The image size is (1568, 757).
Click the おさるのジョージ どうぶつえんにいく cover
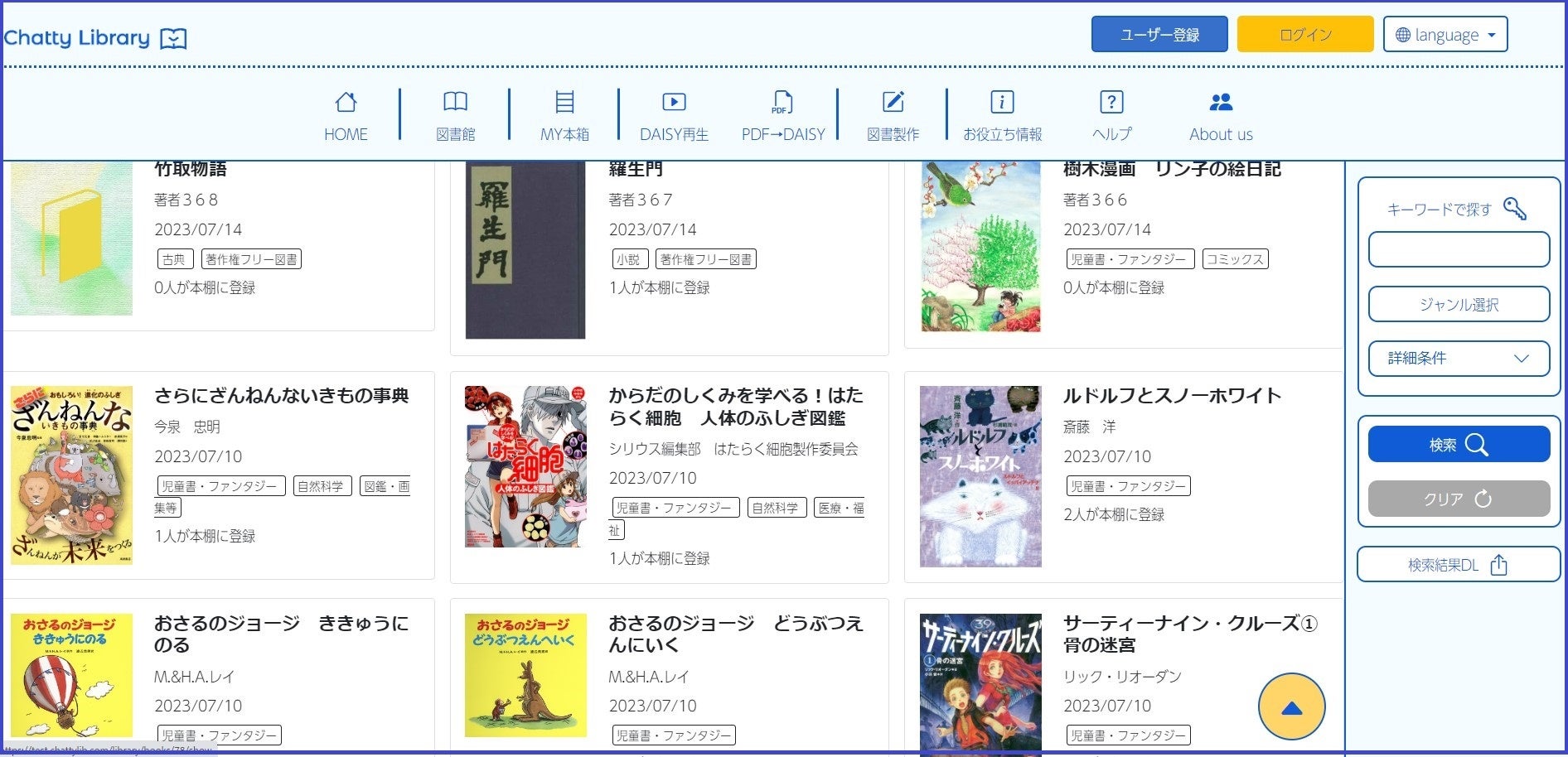pyautogui.click(x=525, y=676)
